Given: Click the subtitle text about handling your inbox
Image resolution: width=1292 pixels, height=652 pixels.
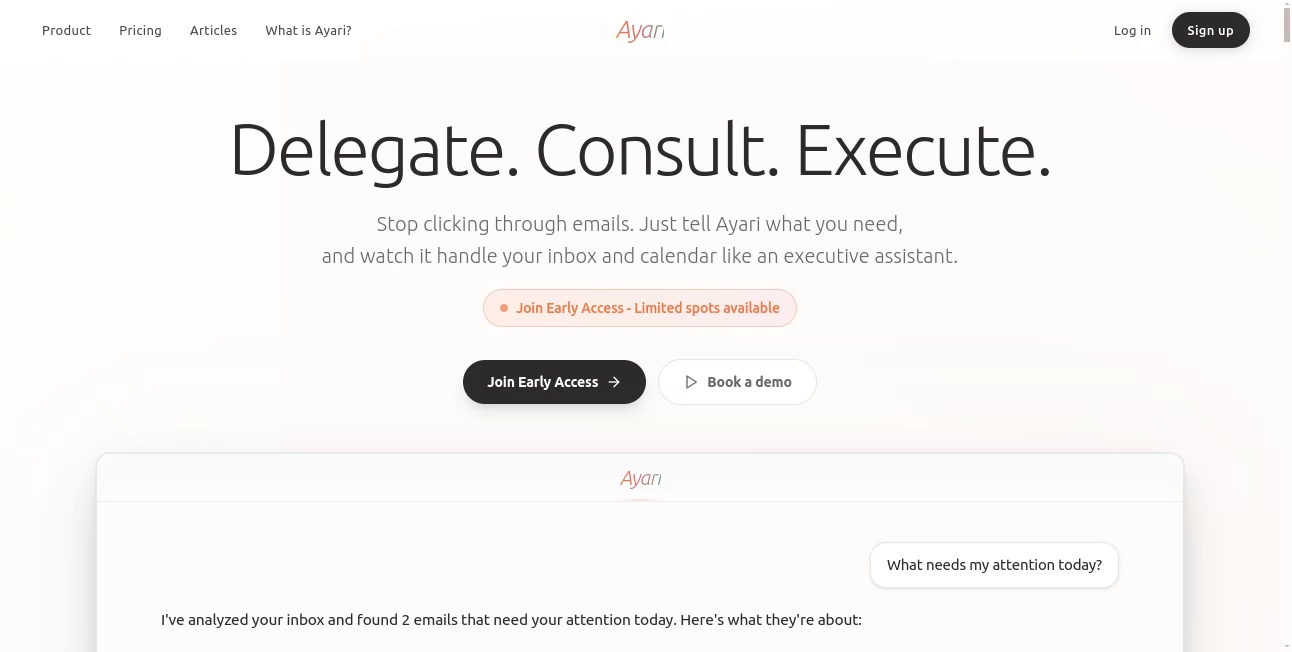Looking at the screenshot, I should point(639,240).
